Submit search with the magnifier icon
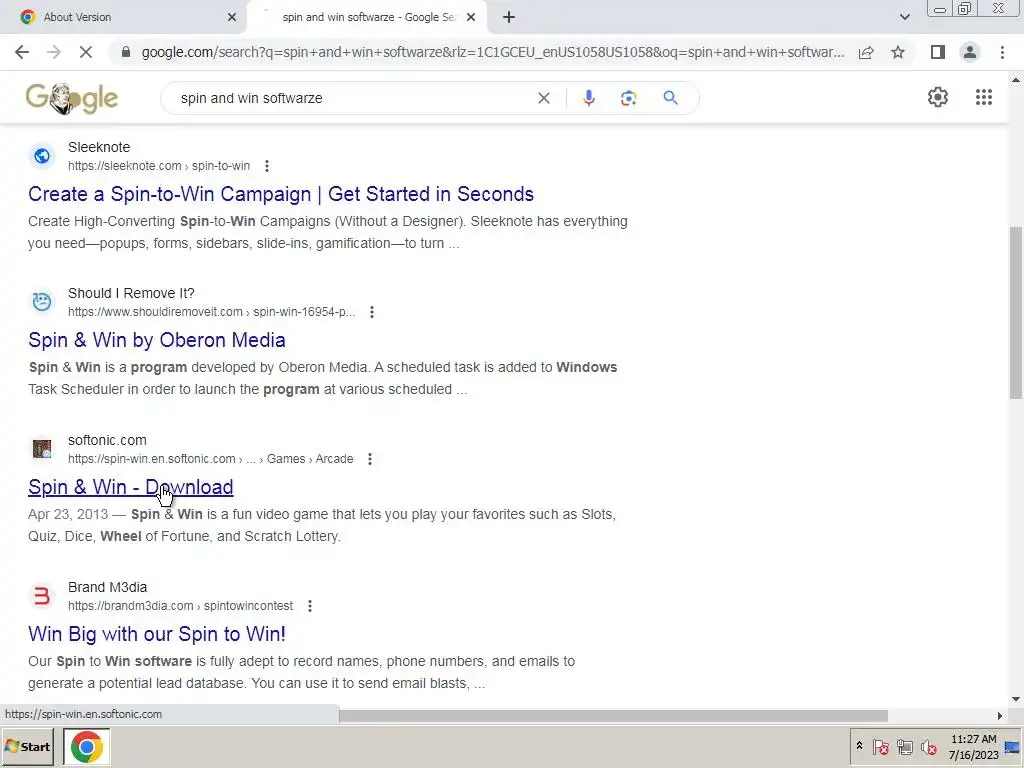 pyautogui.click(x=670, y=98)
